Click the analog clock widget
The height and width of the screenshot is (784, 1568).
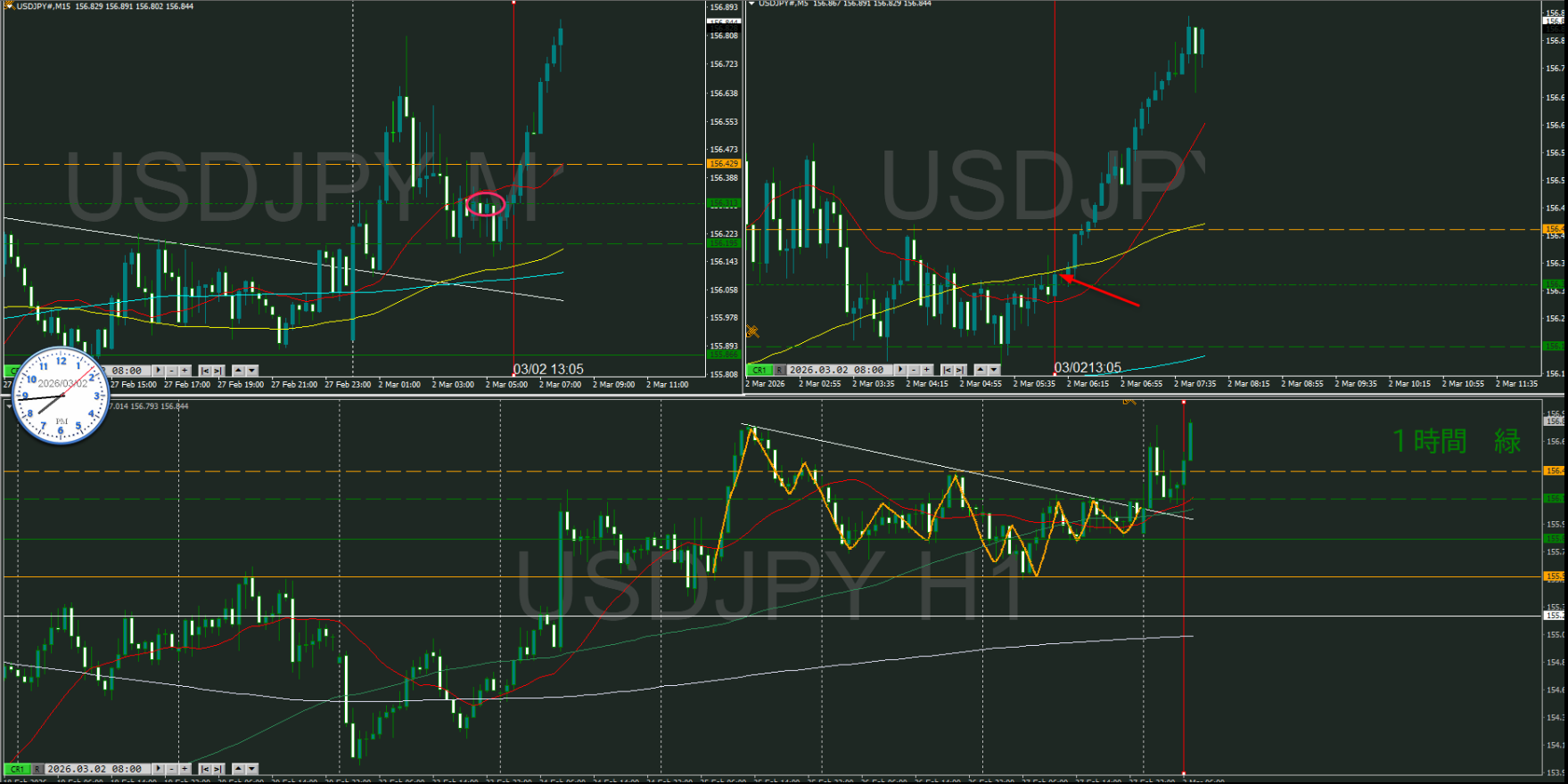coord(62,396)
